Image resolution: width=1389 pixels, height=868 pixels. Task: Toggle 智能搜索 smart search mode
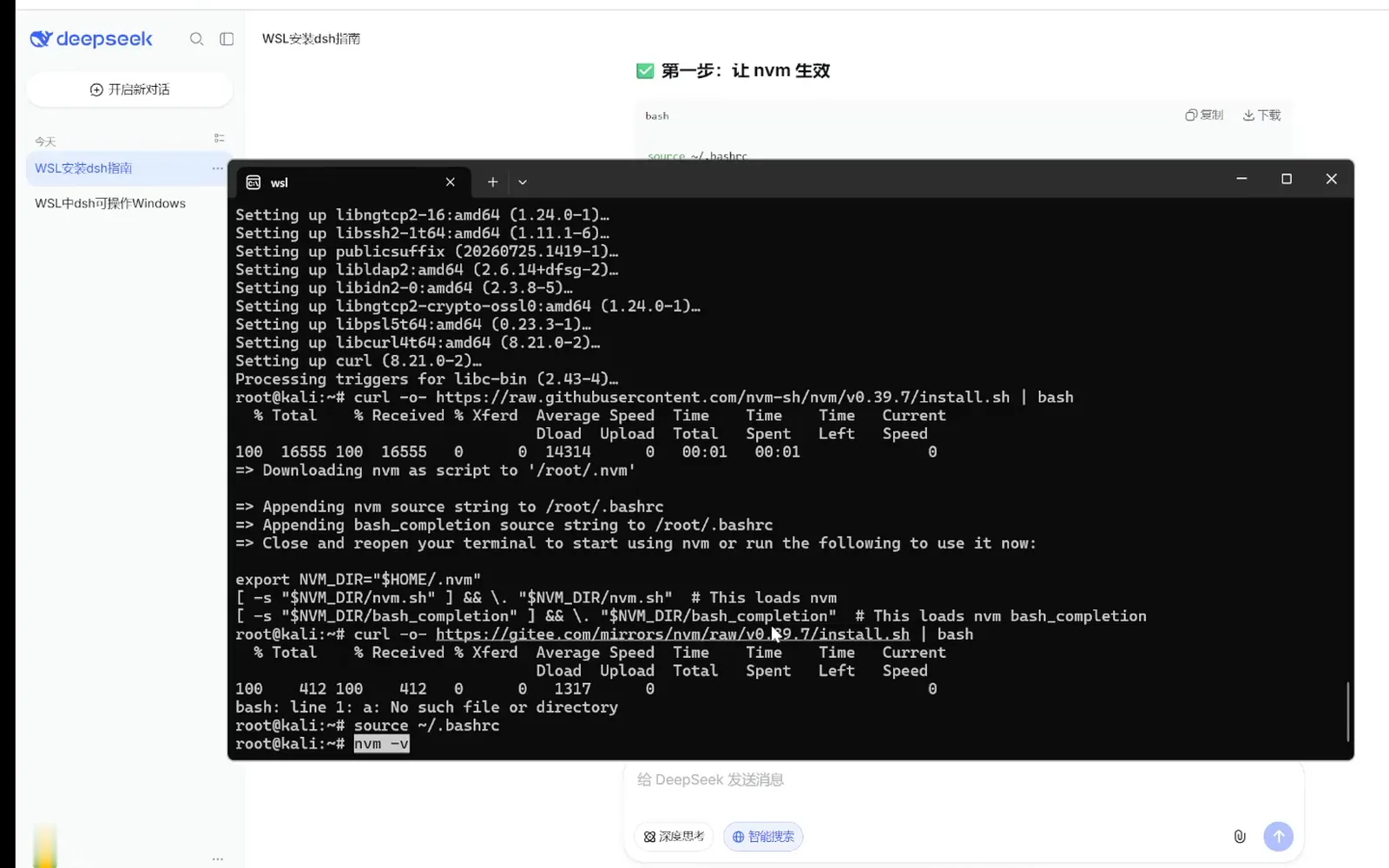763,837
